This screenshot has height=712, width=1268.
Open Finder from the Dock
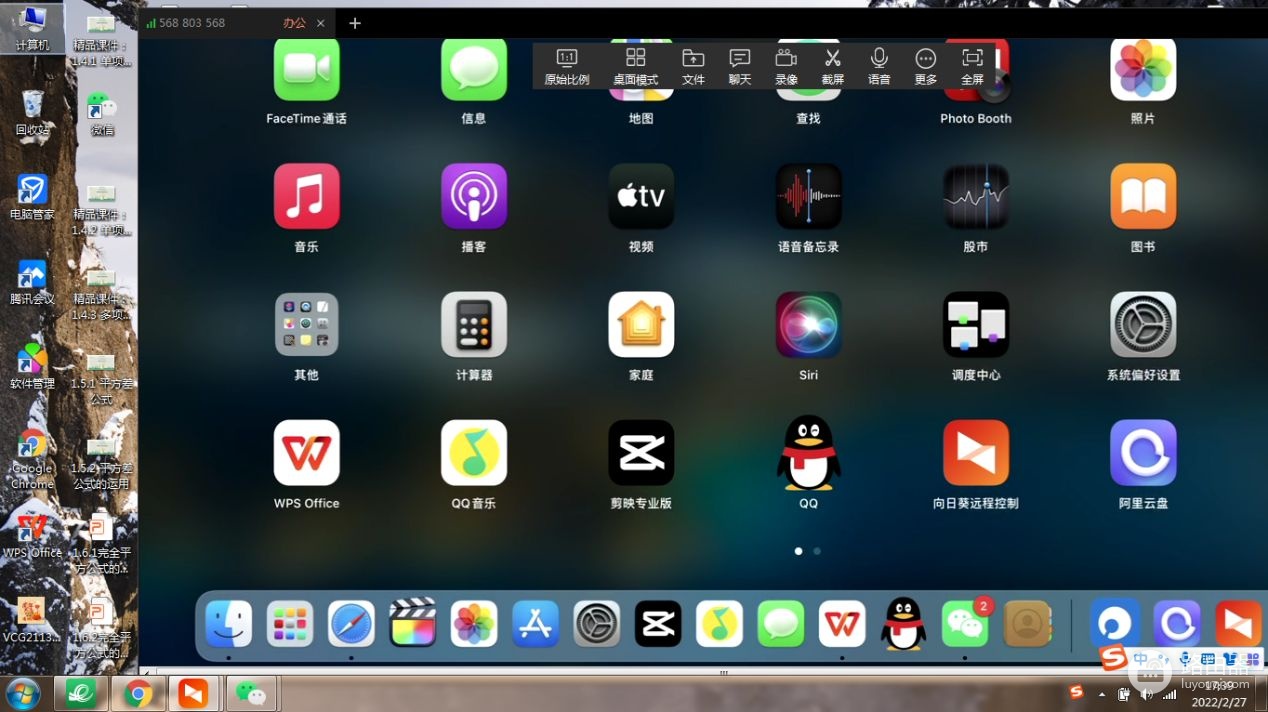[x=229, y=624]
